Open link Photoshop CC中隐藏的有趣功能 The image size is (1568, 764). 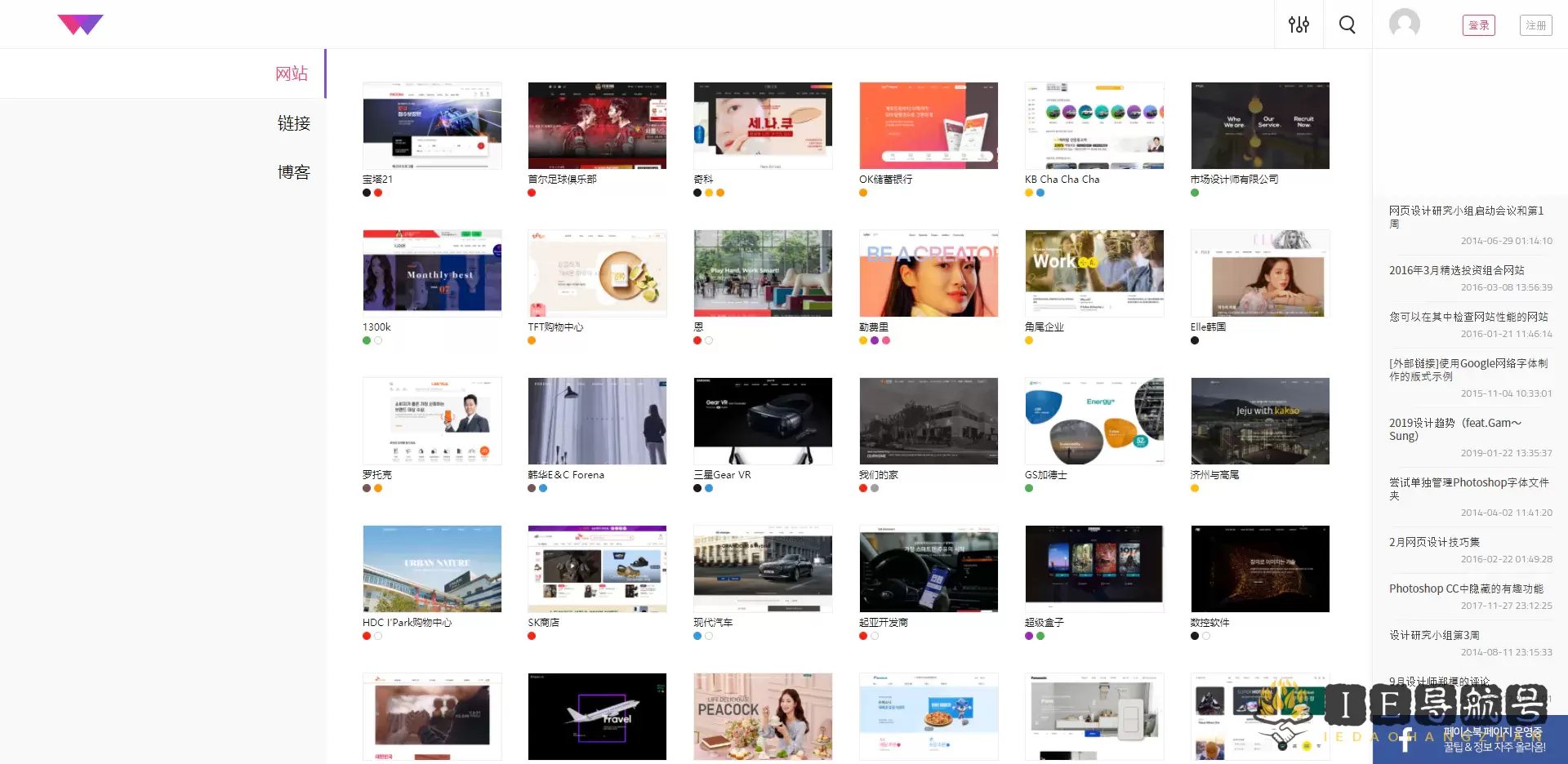[x=1466, y=588]
